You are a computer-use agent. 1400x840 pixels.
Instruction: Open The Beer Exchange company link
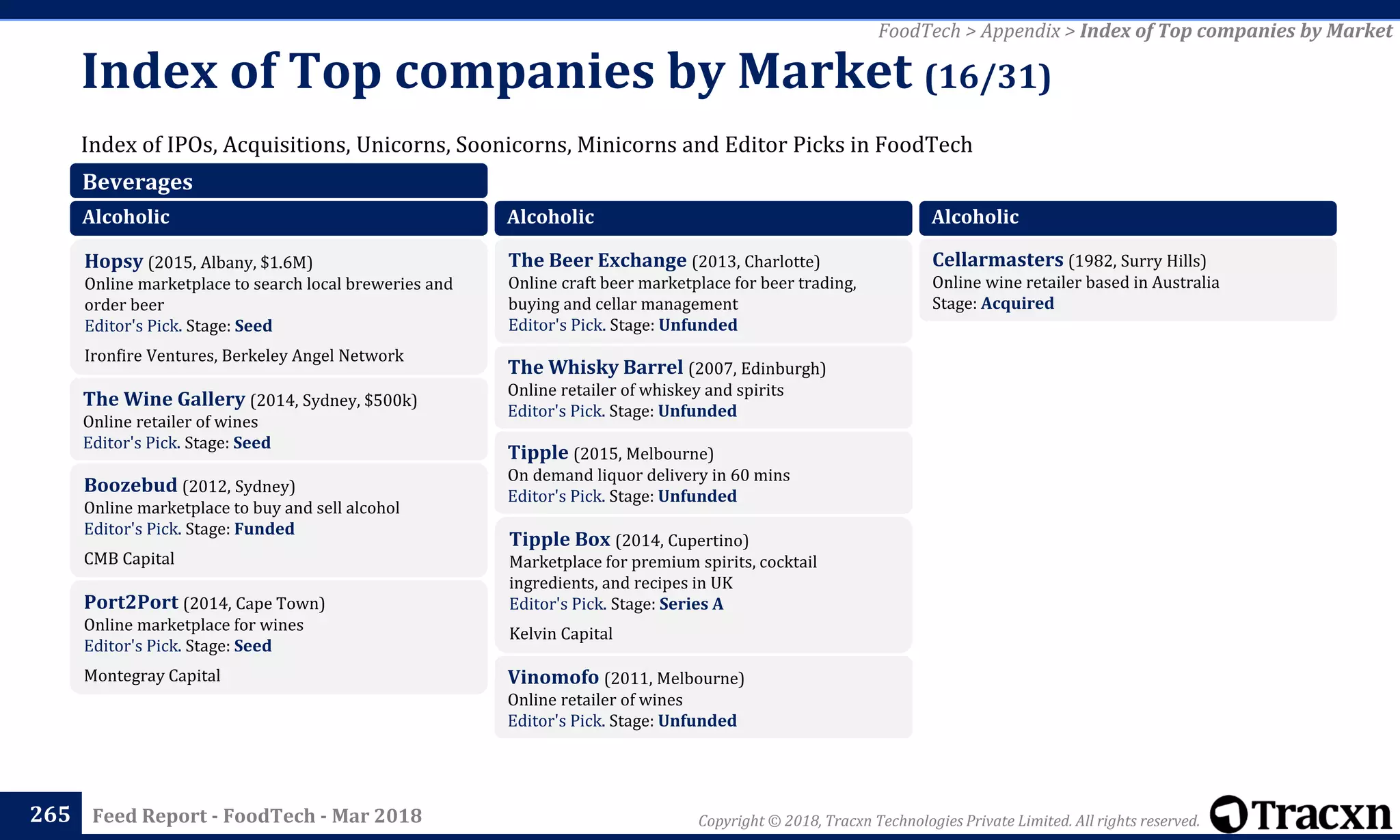point(597,260)
